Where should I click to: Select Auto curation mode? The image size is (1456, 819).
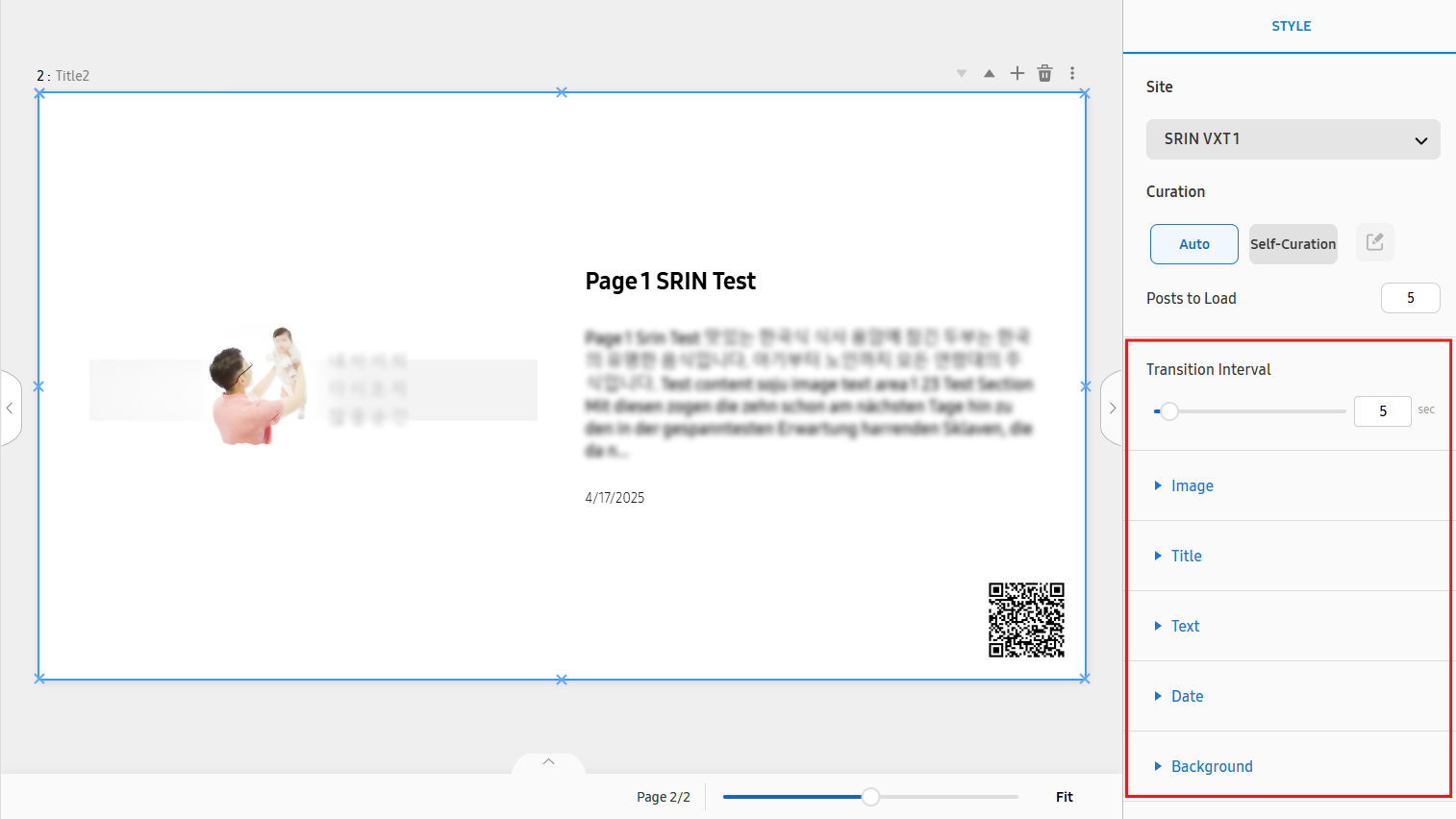(1193, 244)
